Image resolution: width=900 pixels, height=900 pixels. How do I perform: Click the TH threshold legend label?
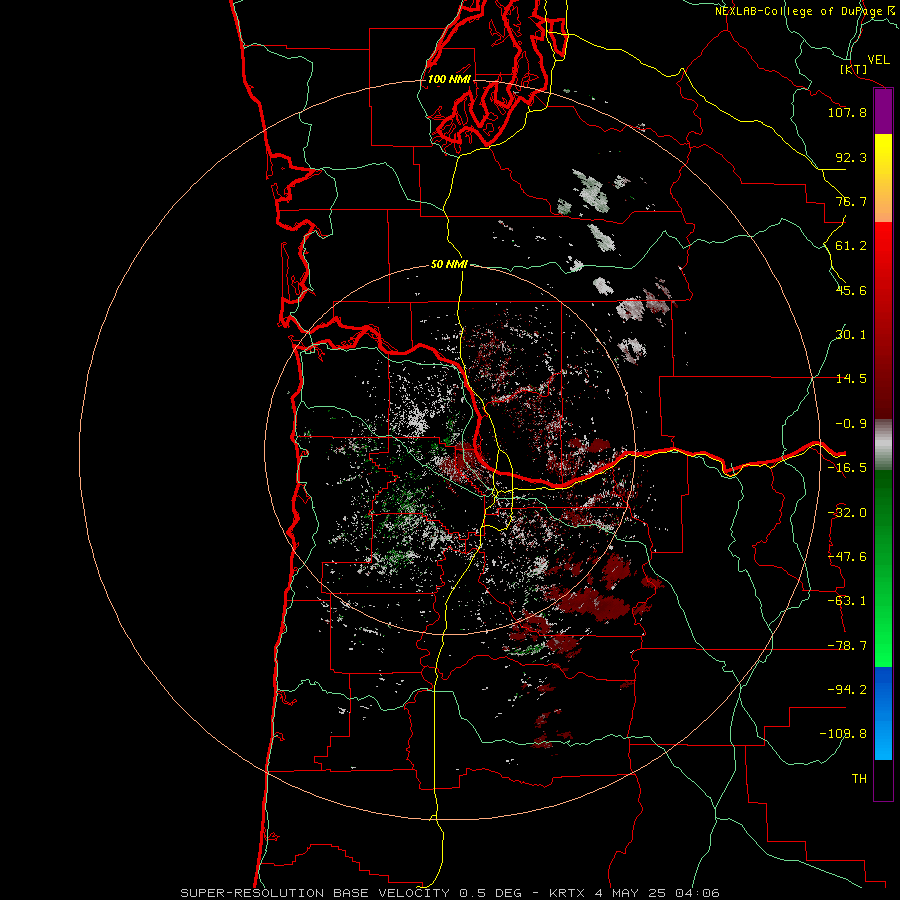tap(859, 778)
